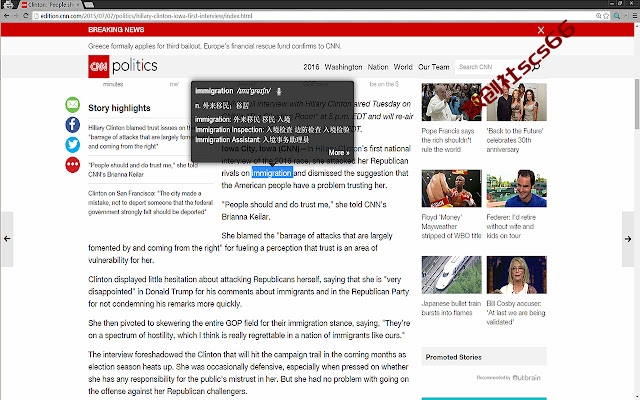This screenshot has height=400, width=640.
Task: Go to next story with right arrow
Action: (629, 239)
